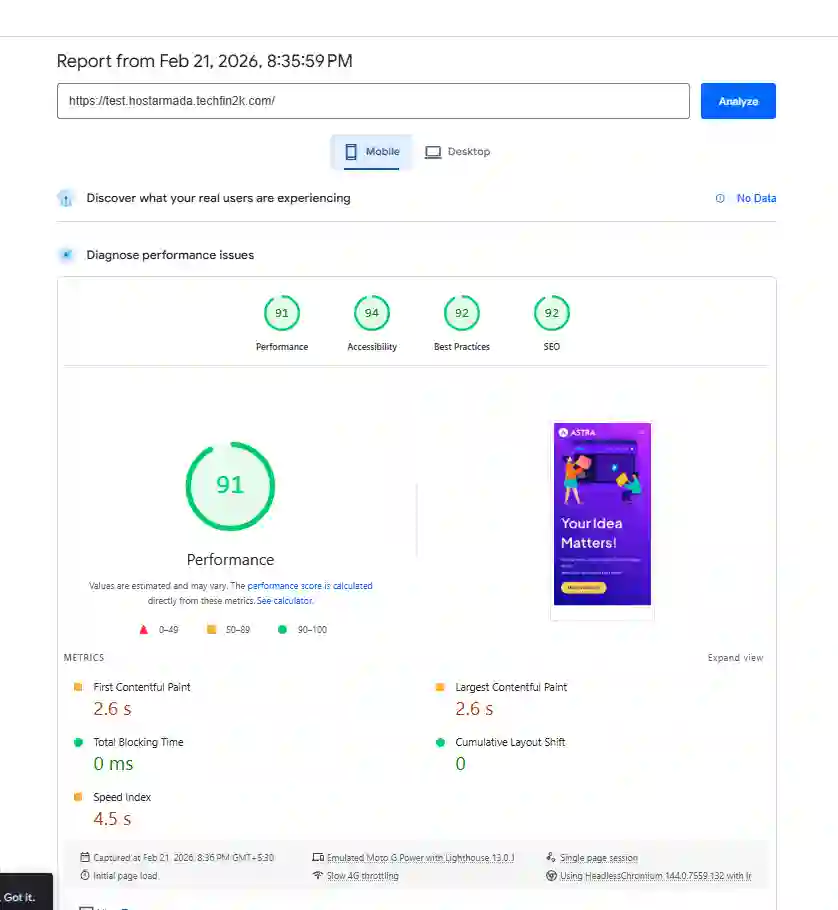
Task: Click the Cumulative Layout Shift label
Action: (510, 742)
